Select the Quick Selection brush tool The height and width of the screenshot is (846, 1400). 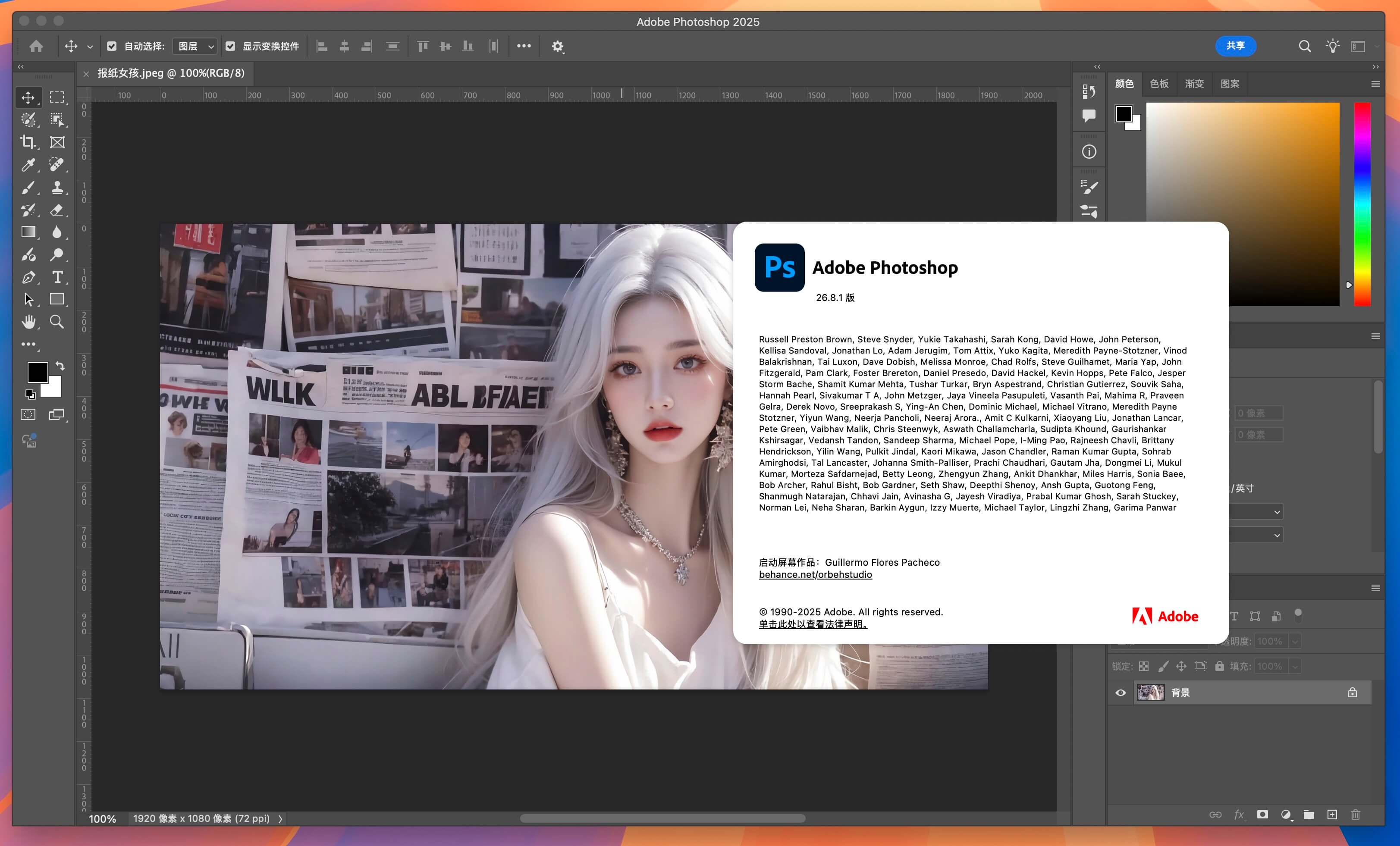[28, 119]
